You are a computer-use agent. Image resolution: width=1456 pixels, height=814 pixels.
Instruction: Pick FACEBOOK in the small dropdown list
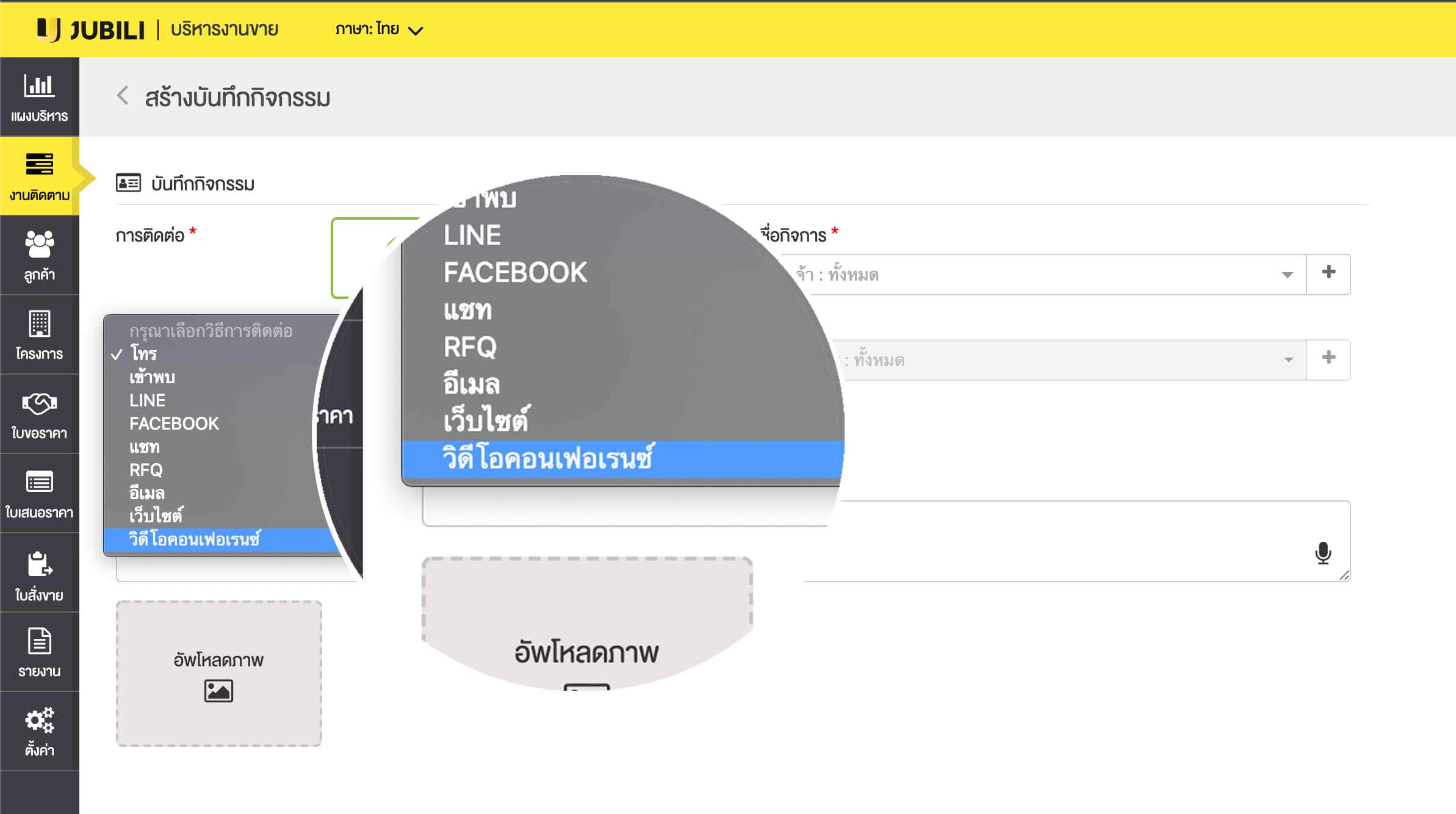point(174,423)
